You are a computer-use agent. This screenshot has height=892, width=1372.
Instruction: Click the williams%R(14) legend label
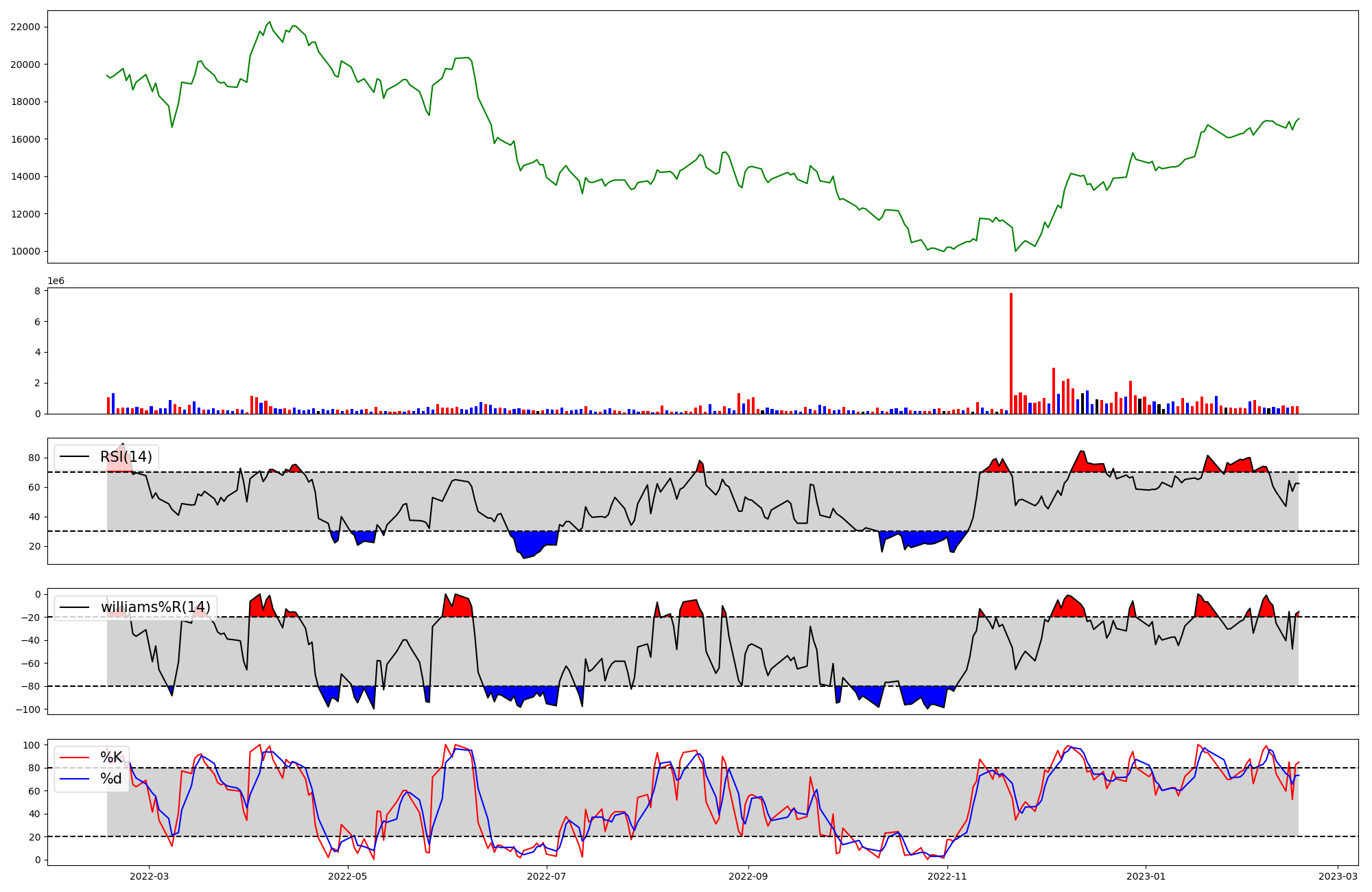[x=156, y=607]
